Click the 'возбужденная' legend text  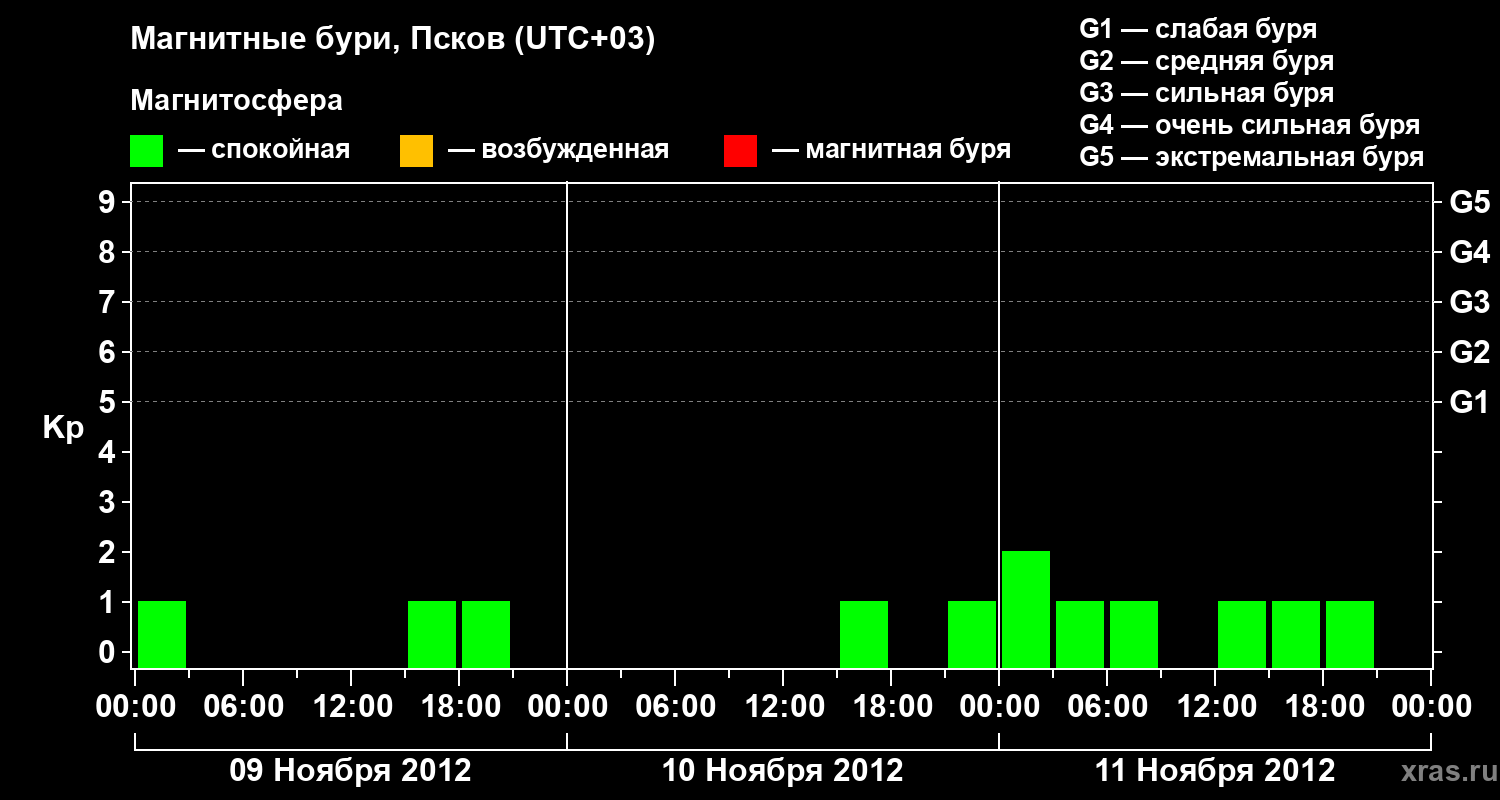pos(575,152)
